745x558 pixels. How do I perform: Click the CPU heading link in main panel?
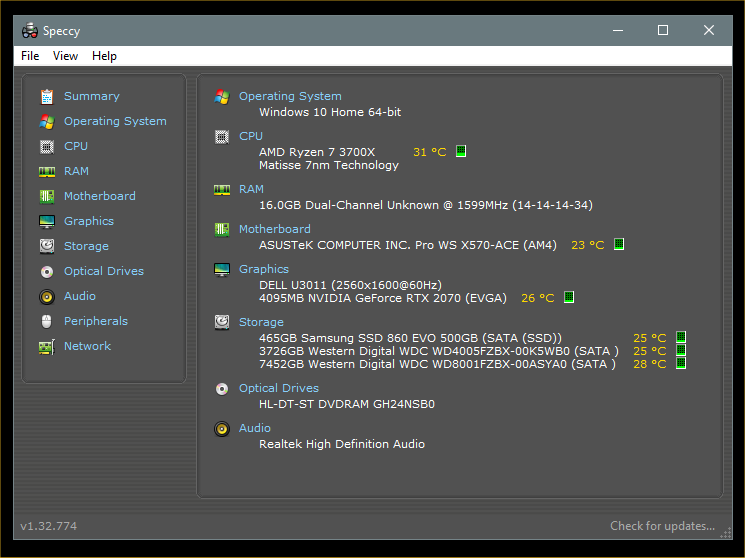pyautogui.click(x=250, y=136)
